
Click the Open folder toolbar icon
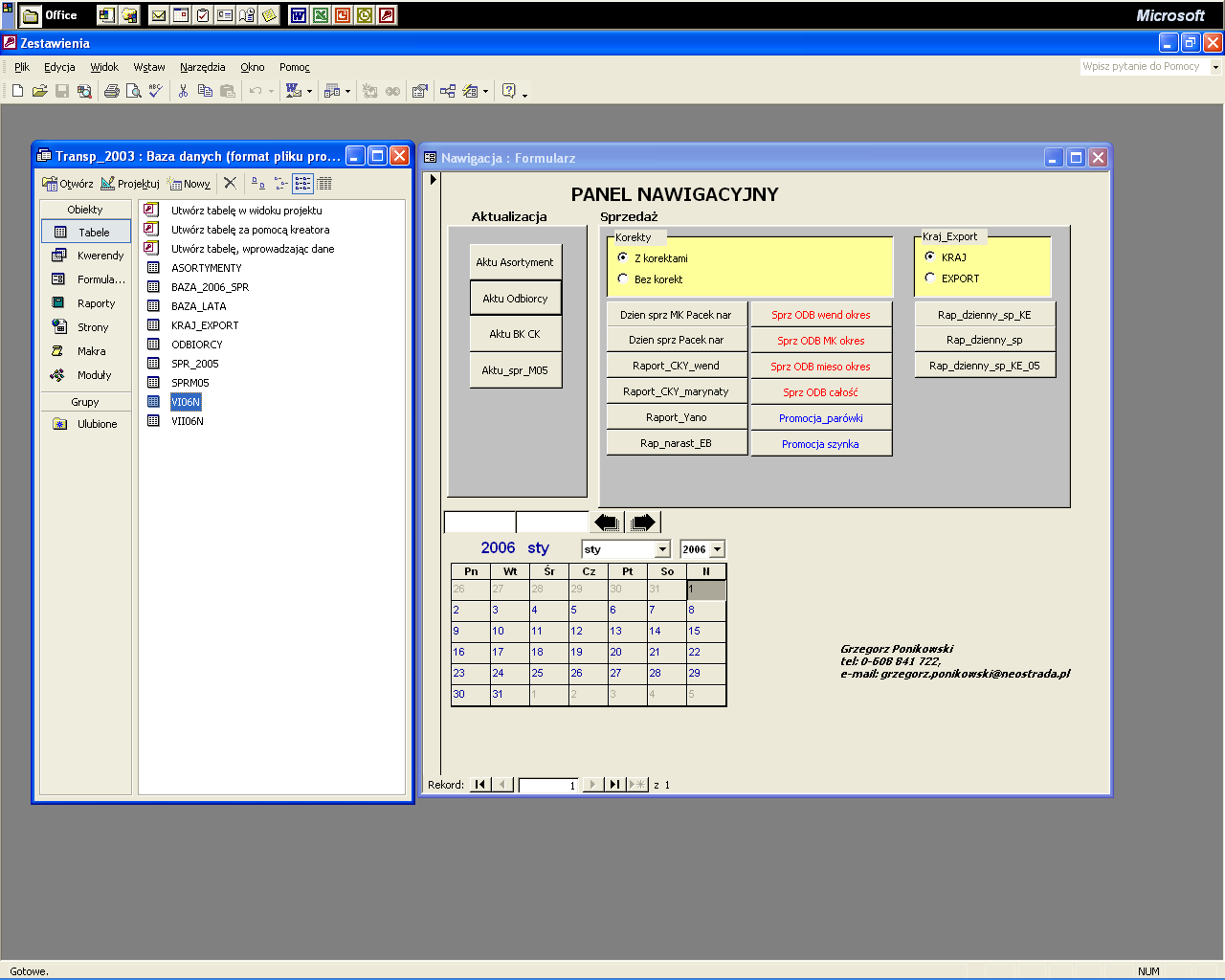[39, 91]
